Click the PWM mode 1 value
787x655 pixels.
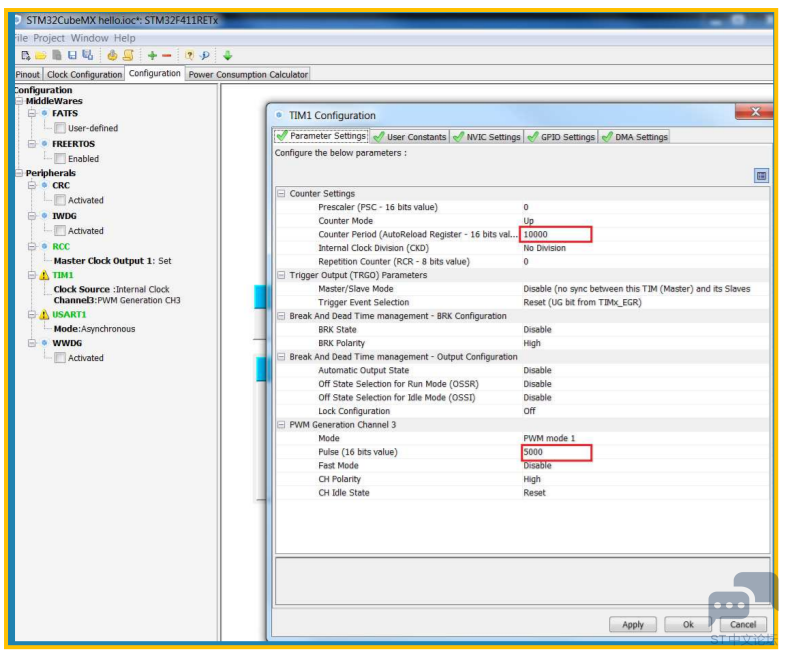pos(550,439)
